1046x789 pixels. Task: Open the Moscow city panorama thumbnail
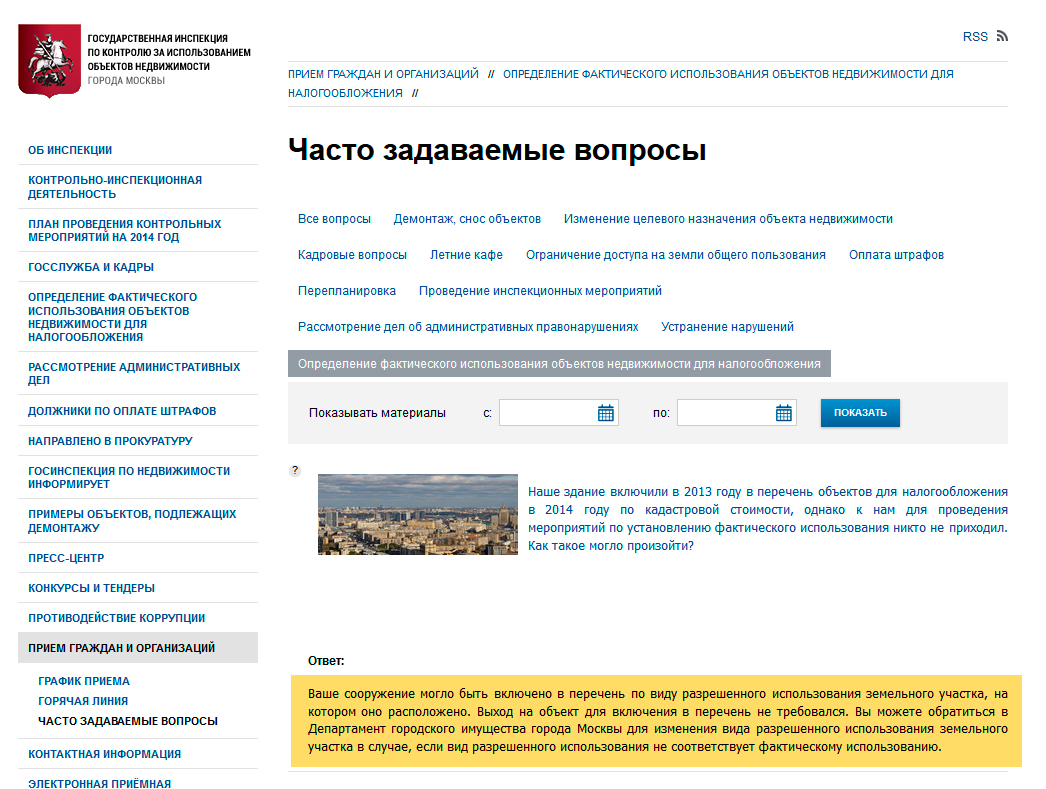tap(418, 514)
